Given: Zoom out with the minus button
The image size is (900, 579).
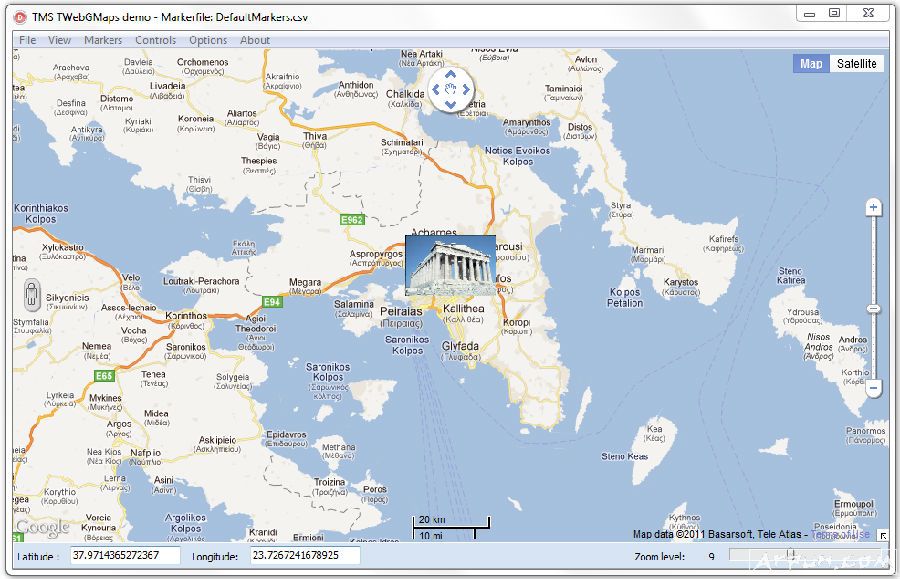Looking at the screenshot, I should (874, 388).
